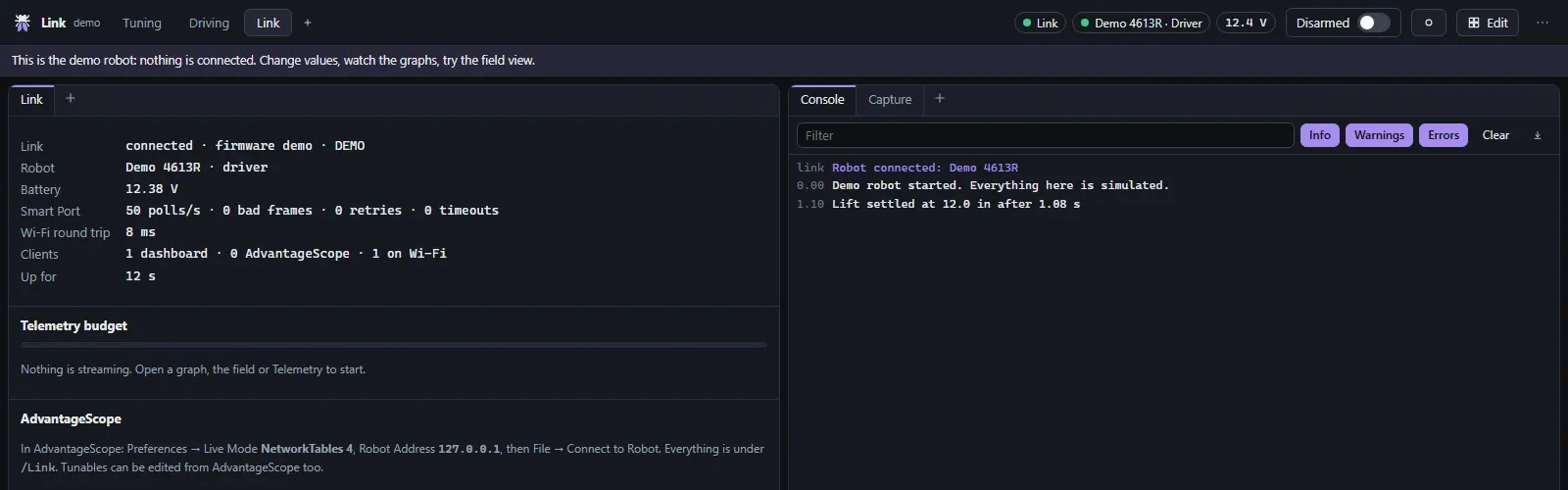Open the three-dots overflow menu
The height and width of the screenshot is (490, 1568).
(1543, 23)
